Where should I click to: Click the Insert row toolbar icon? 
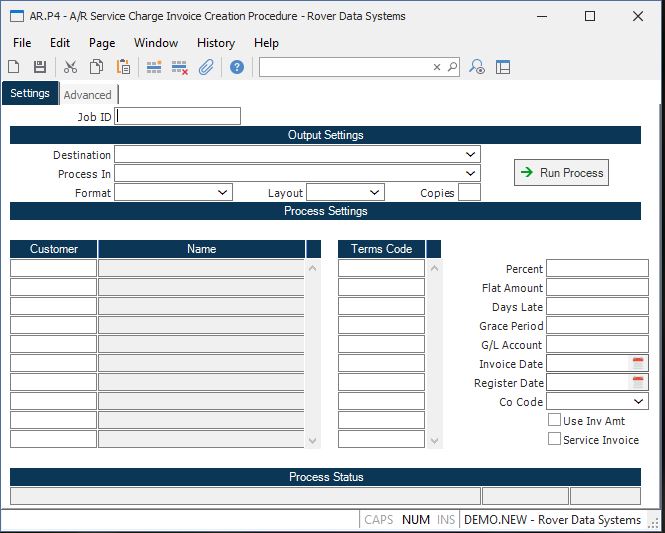(154, 67)
